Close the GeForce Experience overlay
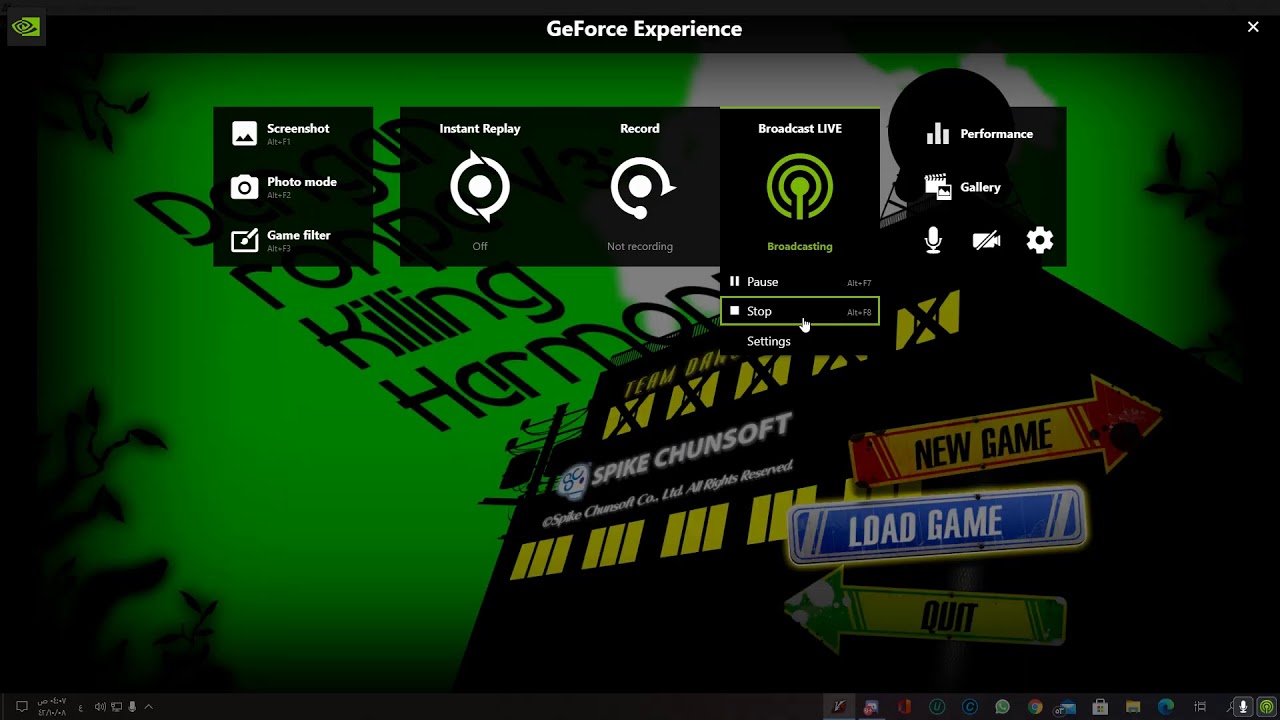The image size is (1280, 720). pos(1253,27)
